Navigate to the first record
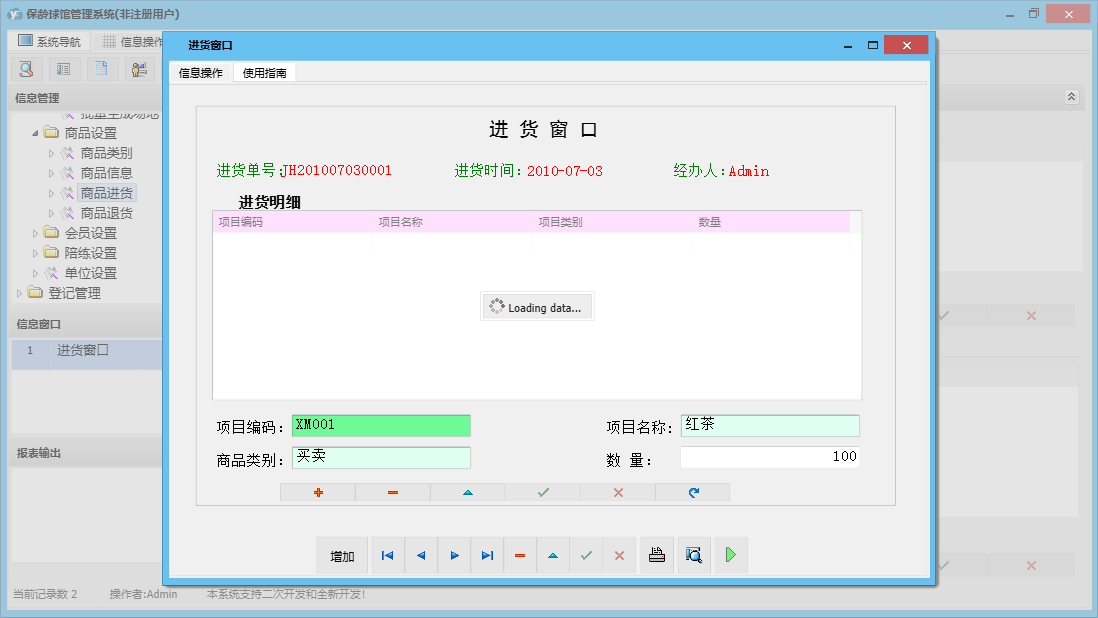The image size is (1098, 618). point(387,555)
